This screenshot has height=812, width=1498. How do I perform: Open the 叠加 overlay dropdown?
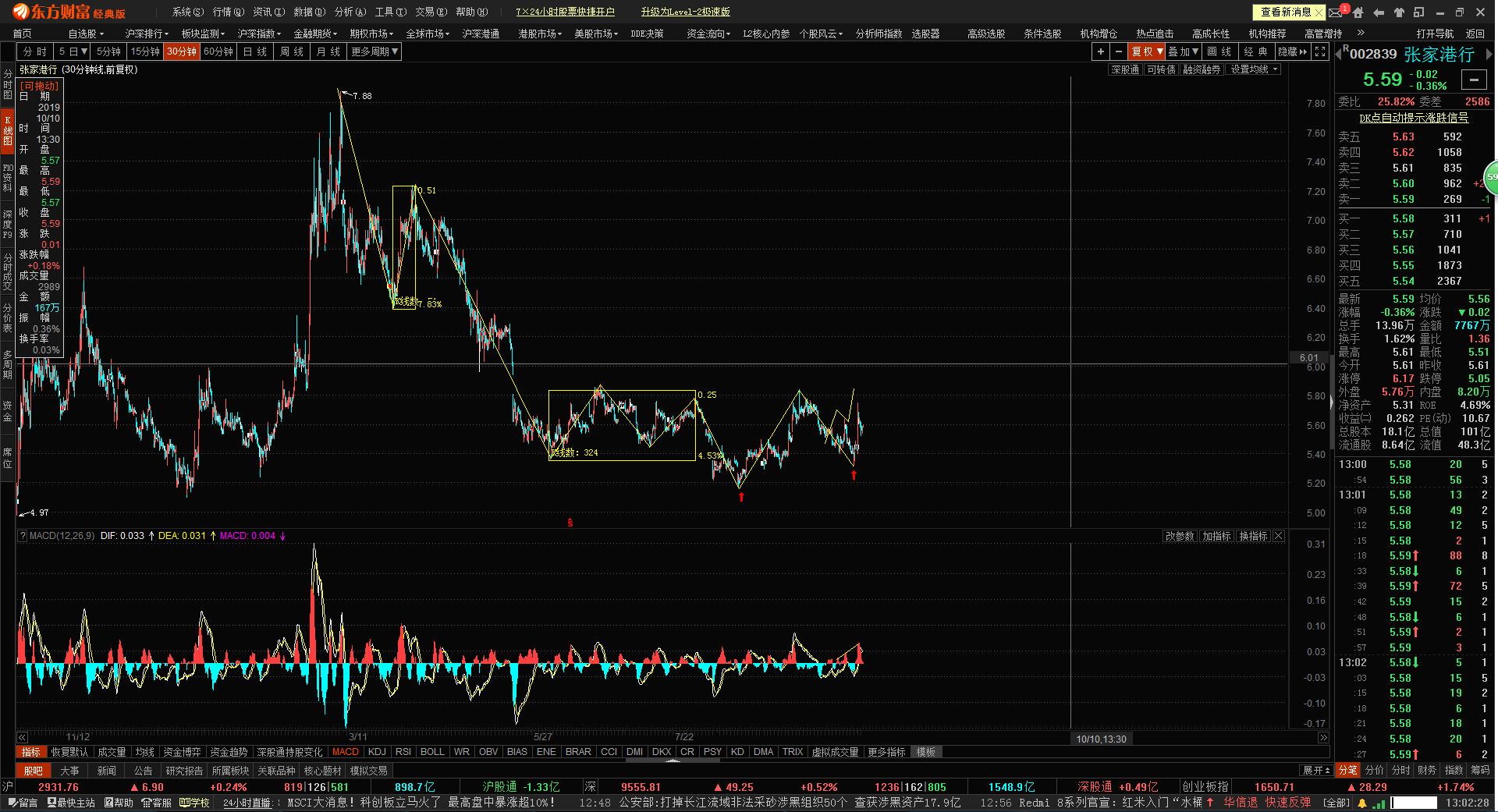(x=1184, y=51)
